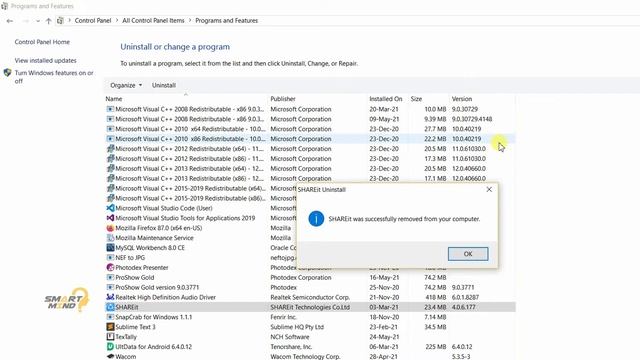Screen dimensions: 640x360
Task: Go back with the back arrow
Action: (10, 21)
